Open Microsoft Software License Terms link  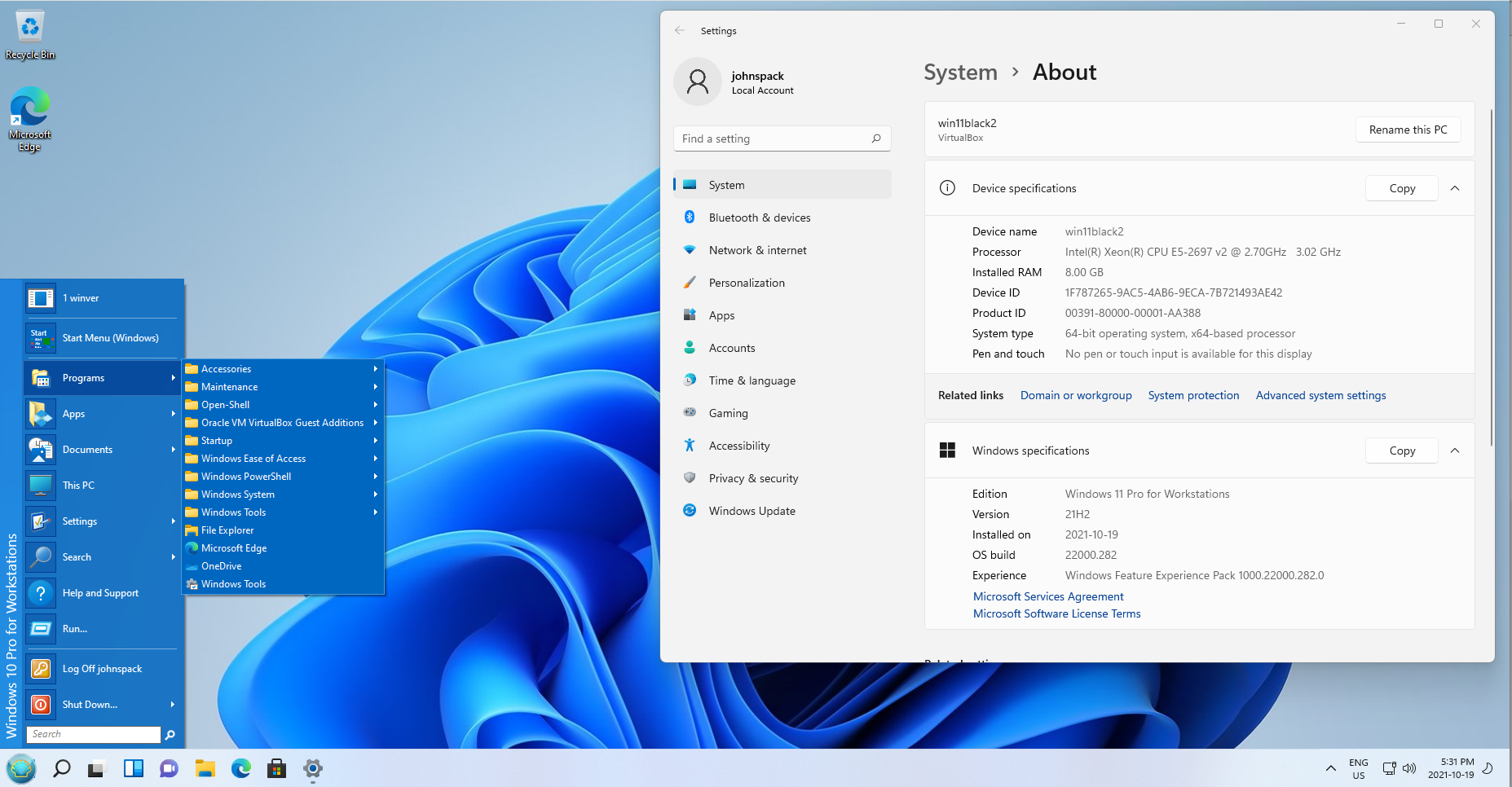tap(1056, 613)
